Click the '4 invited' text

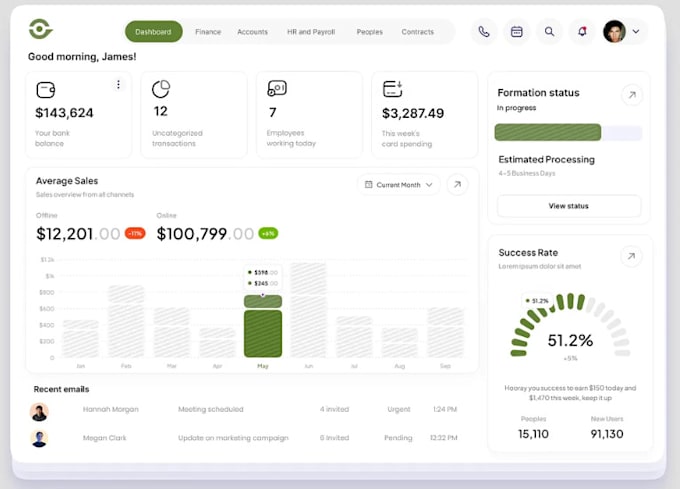pyautogui.click(x=334, y=409)
